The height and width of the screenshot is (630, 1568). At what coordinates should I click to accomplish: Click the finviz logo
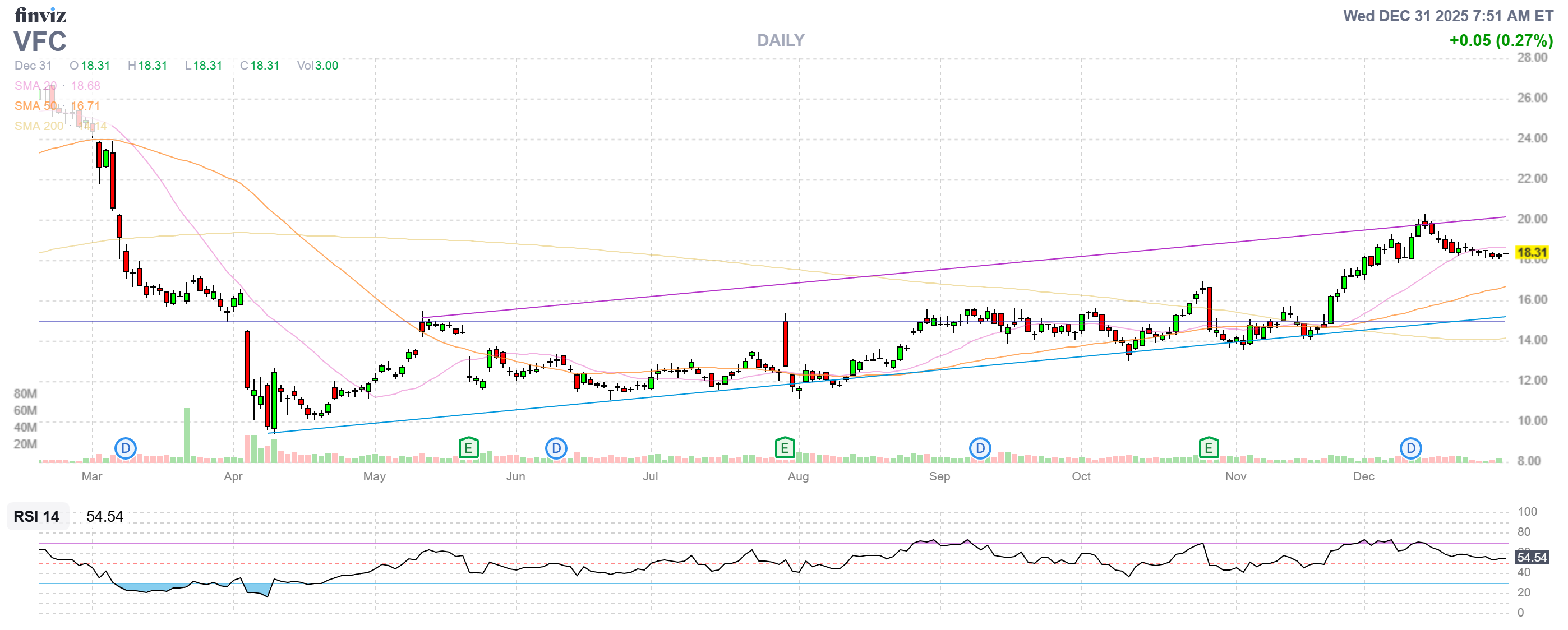click(40, 15)
